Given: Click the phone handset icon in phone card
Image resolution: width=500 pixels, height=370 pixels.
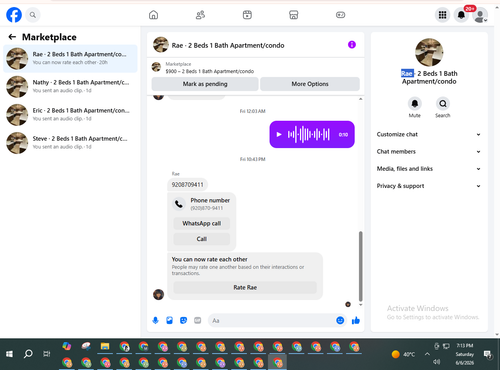Looking at the screenshot, I should click(x=179, y=204).
